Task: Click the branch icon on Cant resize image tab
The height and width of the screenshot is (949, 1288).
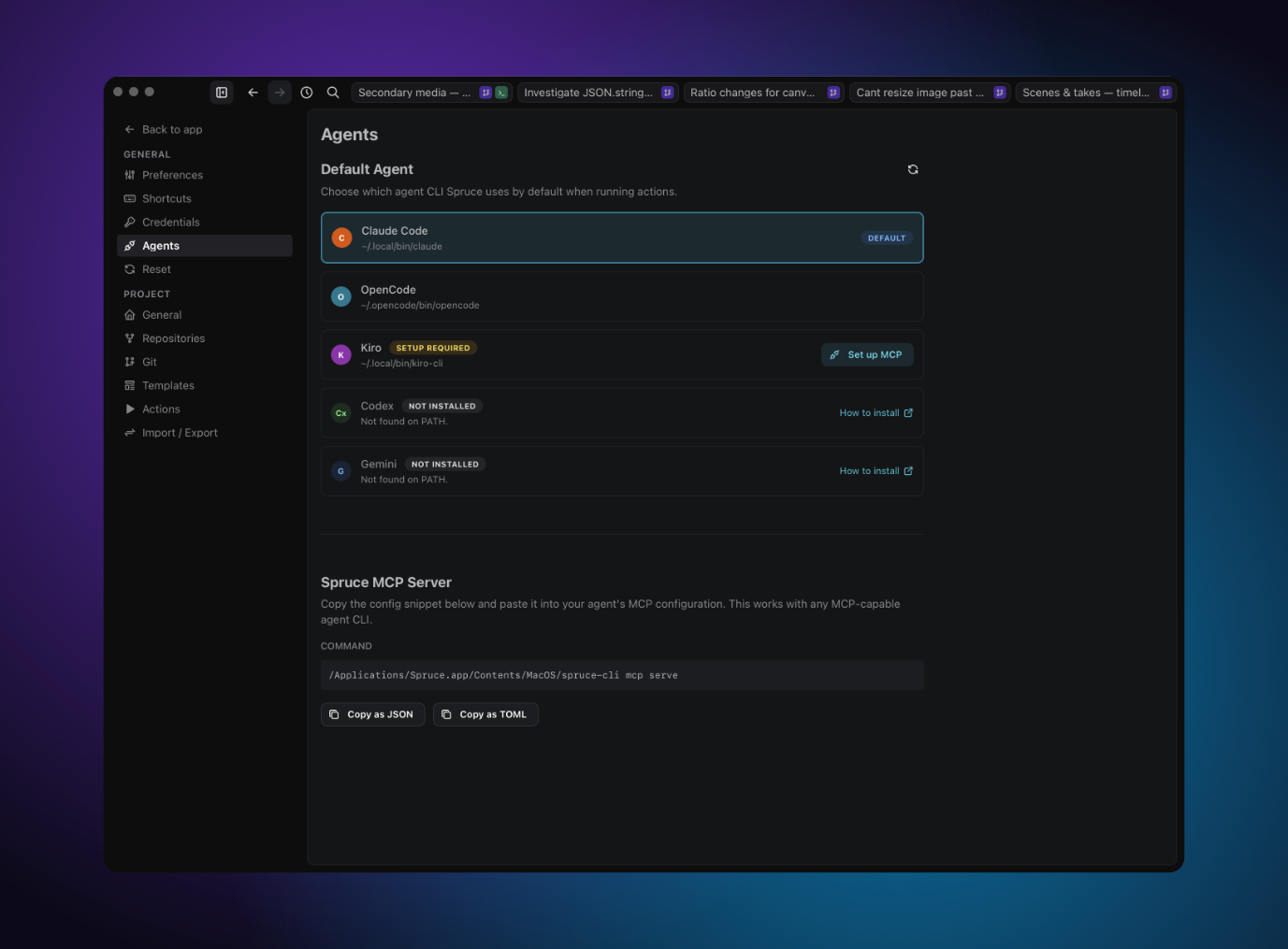Action: click(999, 93)
